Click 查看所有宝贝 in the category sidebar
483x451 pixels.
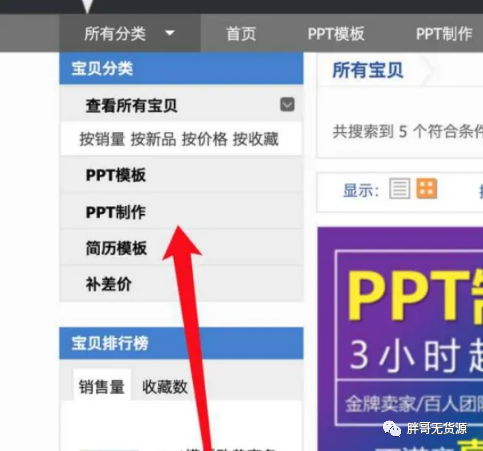[x=131, y=106]
